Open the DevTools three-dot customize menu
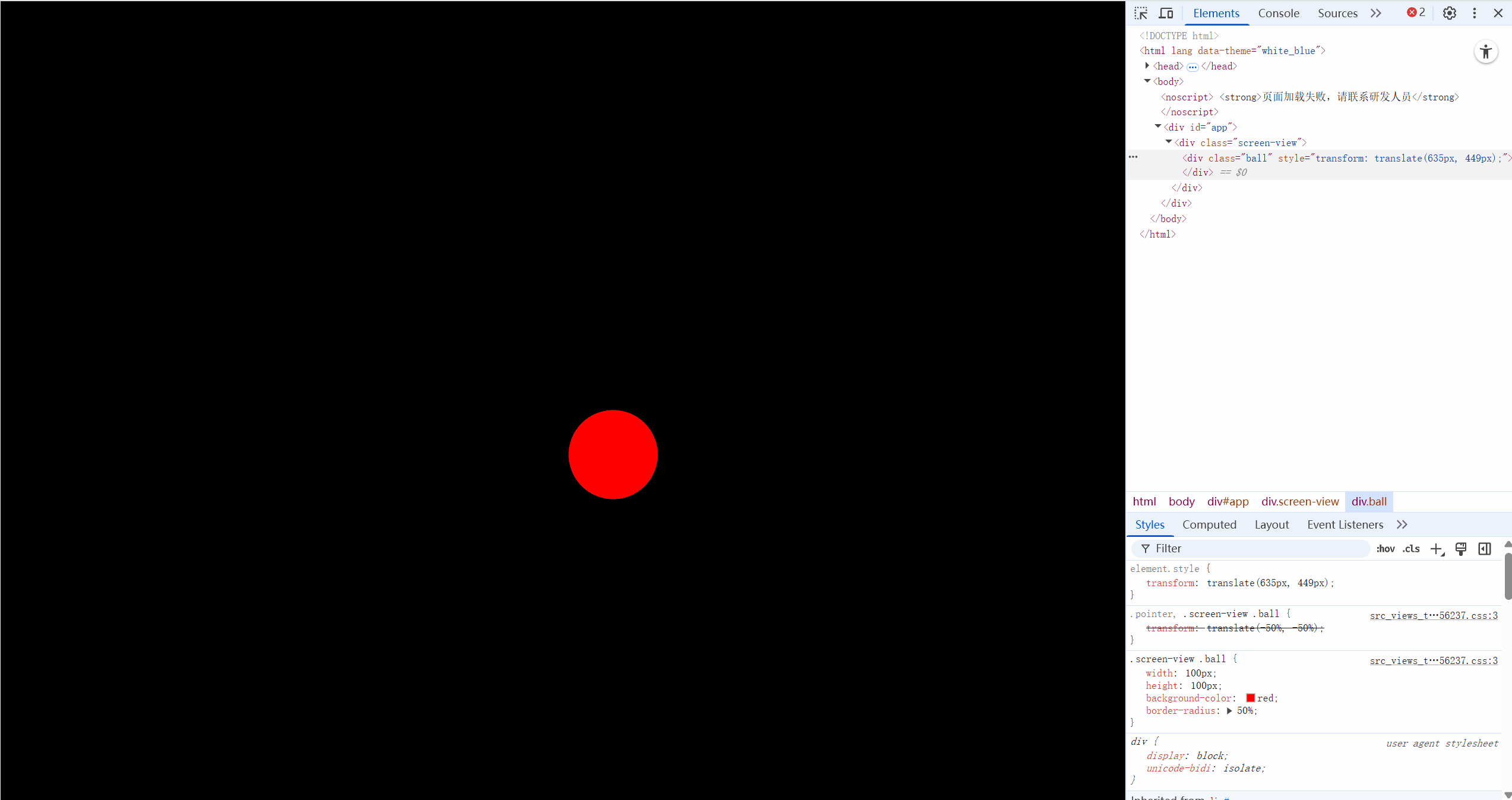The image size is (1512, 800). (x=1474, y=13)
